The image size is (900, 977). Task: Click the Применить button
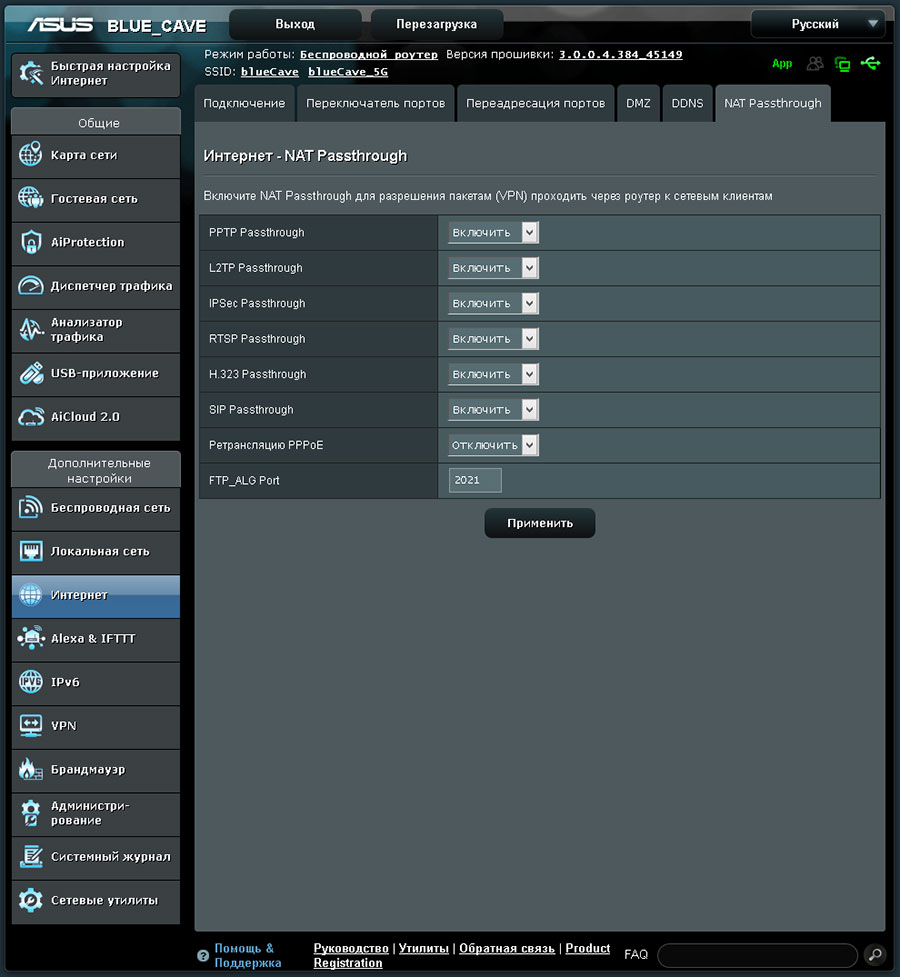[540, 523]
